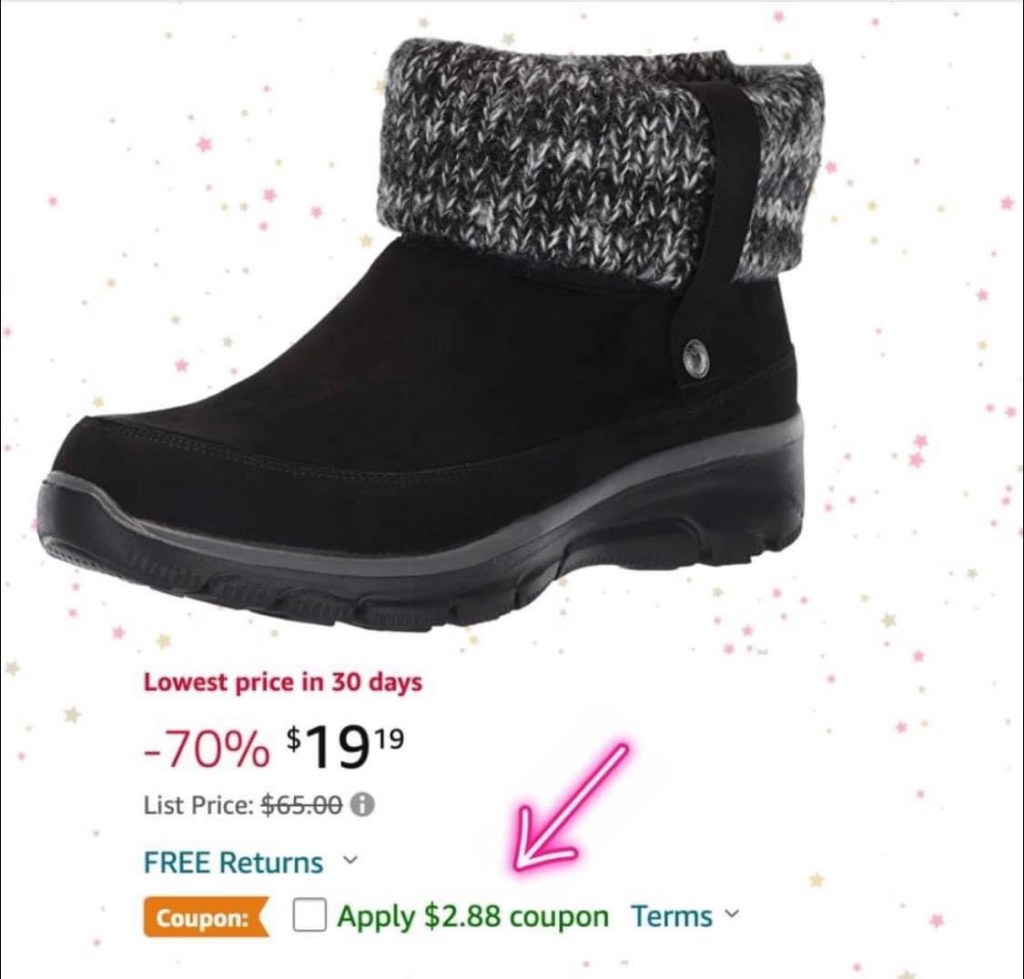Click the List Price label text
The width and height of the screenshot is (1024, 979).
pyautogui.click(x=199, y=805)
